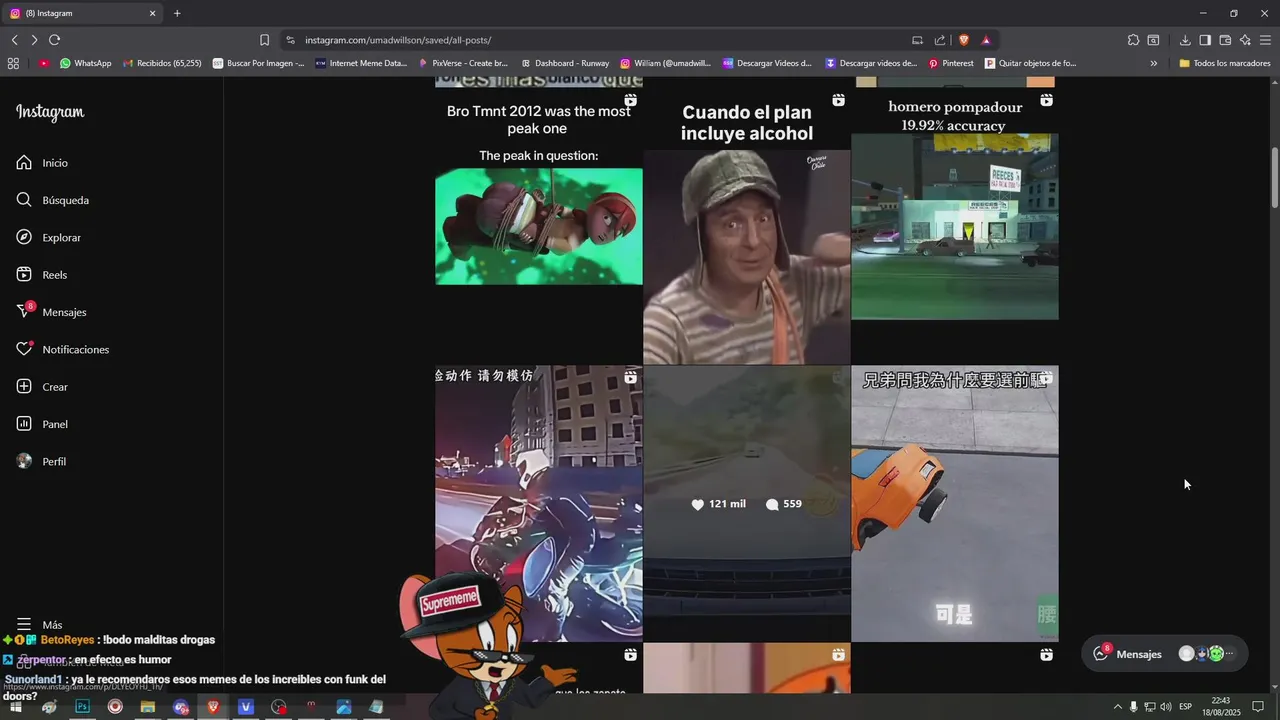The width and height of the screenshot is (1280, 720).
Task: Go back with browser back arrow
Action: pyautogui.click(x=14, y=40)
